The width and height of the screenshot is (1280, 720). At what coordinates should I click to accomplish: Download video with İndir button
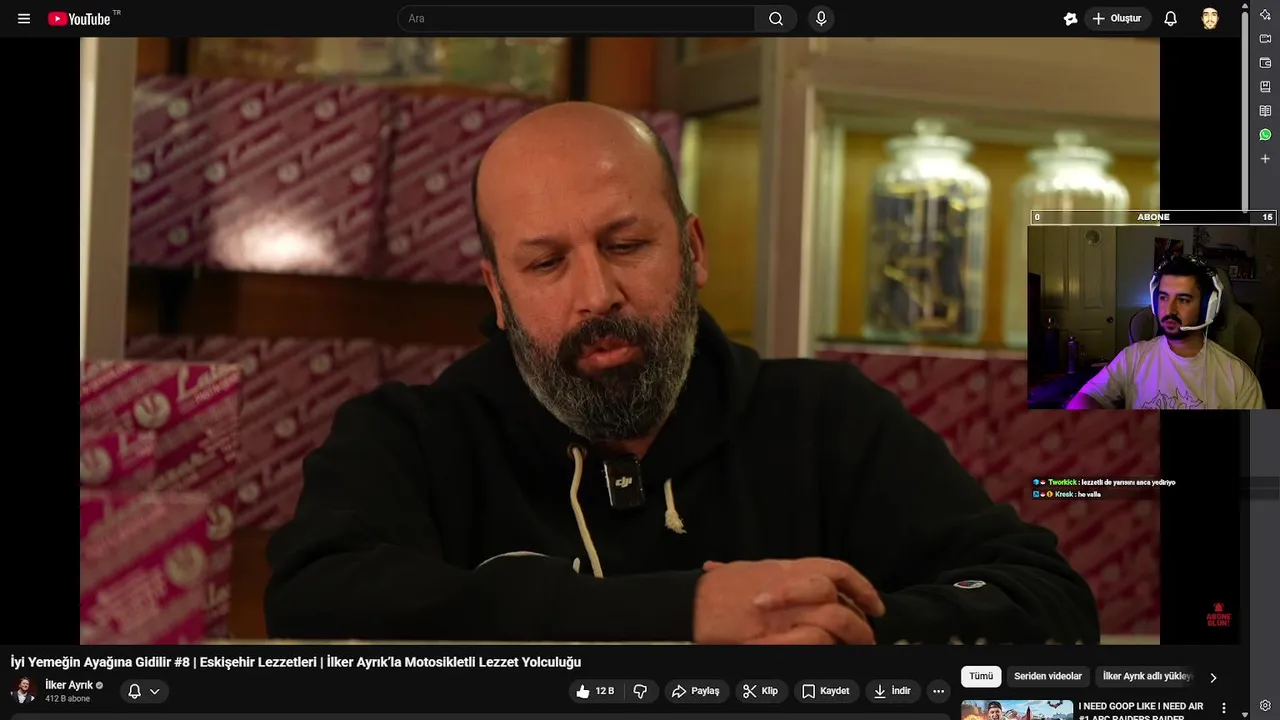click(x=892, y=691)
